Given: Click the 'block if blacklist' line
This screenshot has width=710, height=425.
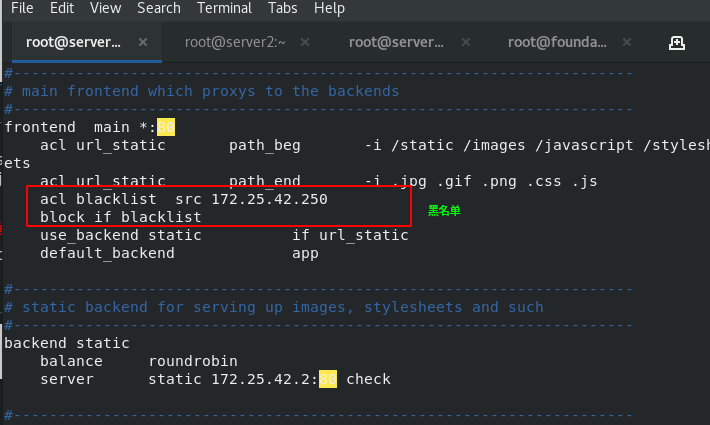Looking at the screenshot, I should pyautogui.click(x=120, y=217).
